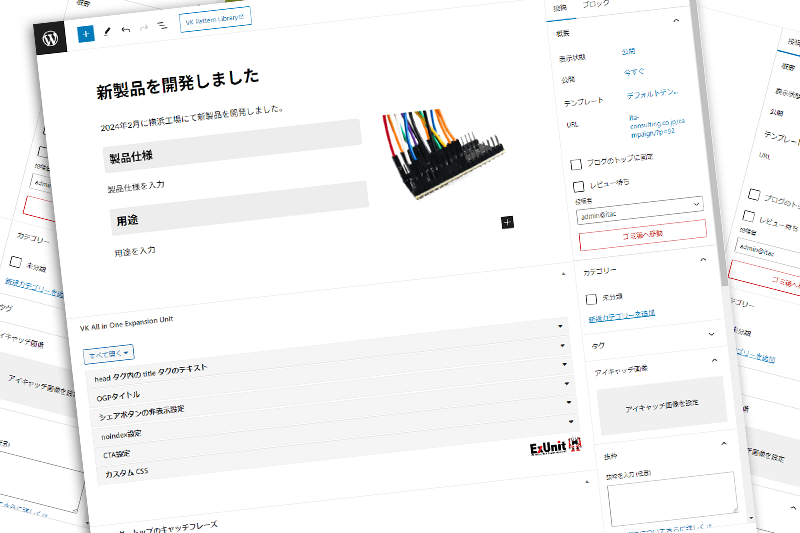Redo the last undone edit
Image resolution: width=800 pixels, height=533 pixels.
coord(144,28)
